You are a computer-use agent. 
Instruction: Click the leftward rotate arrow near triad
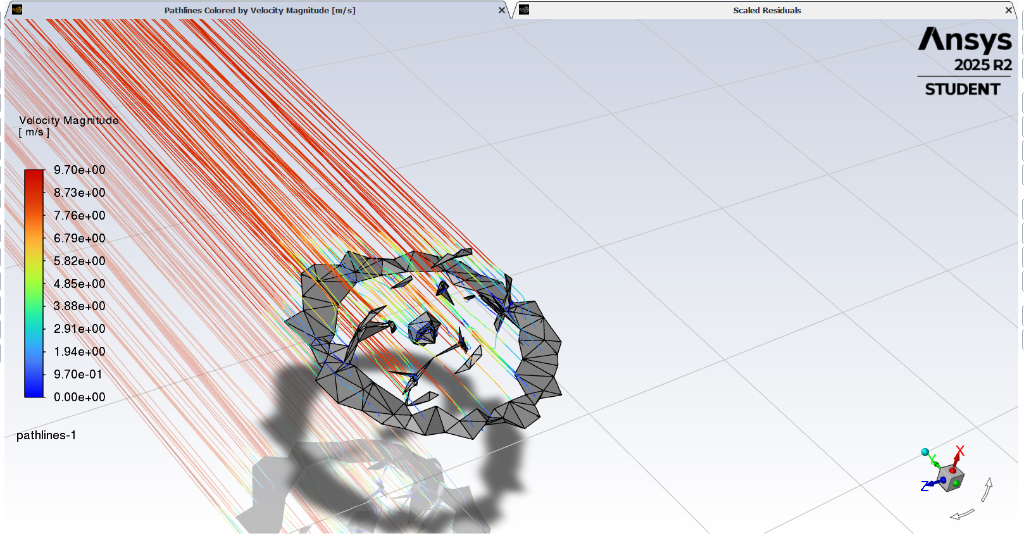(x=961, y=514)
